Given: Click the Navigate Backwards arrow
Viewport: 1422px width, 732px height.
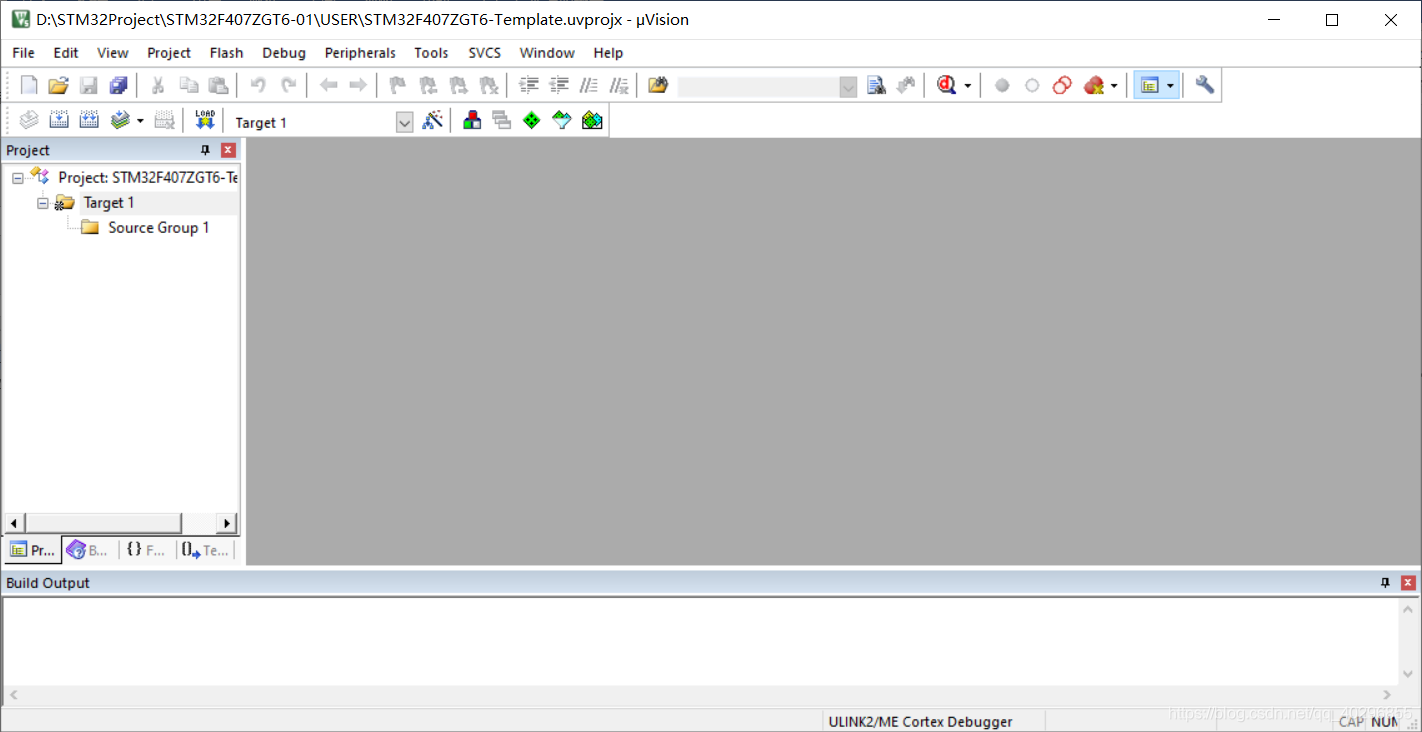Looking at the screenshot, I should pos(328,85).
